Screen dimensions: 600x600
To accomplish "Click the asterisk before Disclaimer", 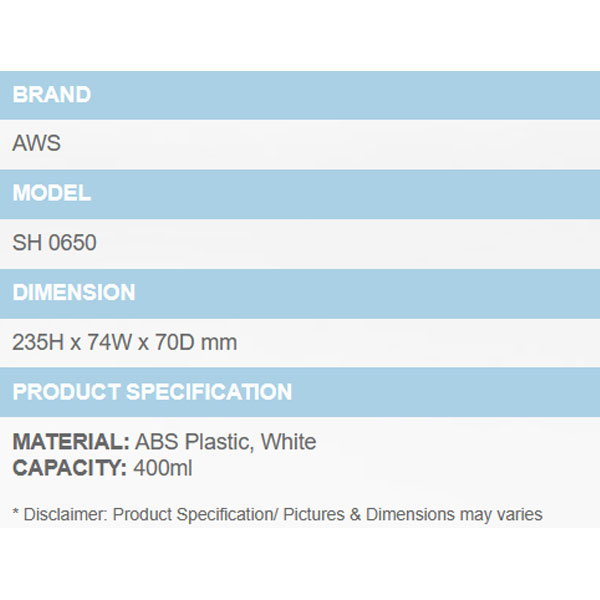I will (x=16, y=515).
